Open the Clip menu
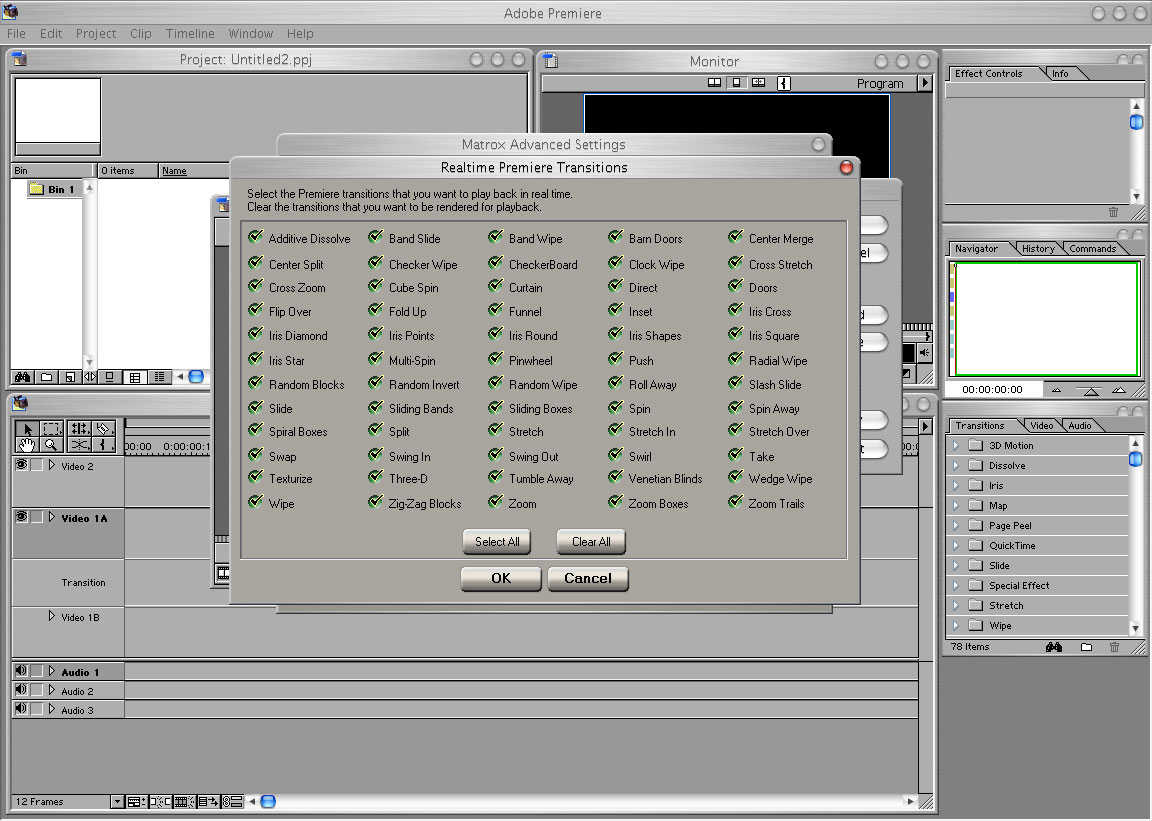The image size is (1152, 821). click(140, 34)
